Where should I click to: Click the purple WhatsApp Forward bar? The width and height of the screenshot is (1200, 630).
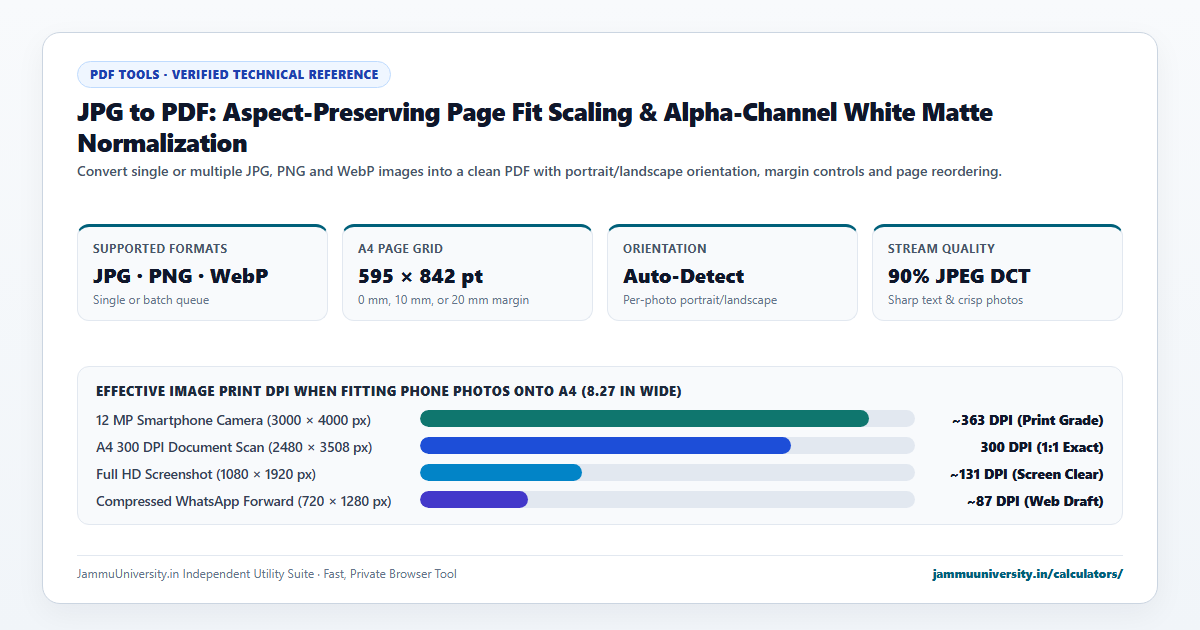point(474,500)
